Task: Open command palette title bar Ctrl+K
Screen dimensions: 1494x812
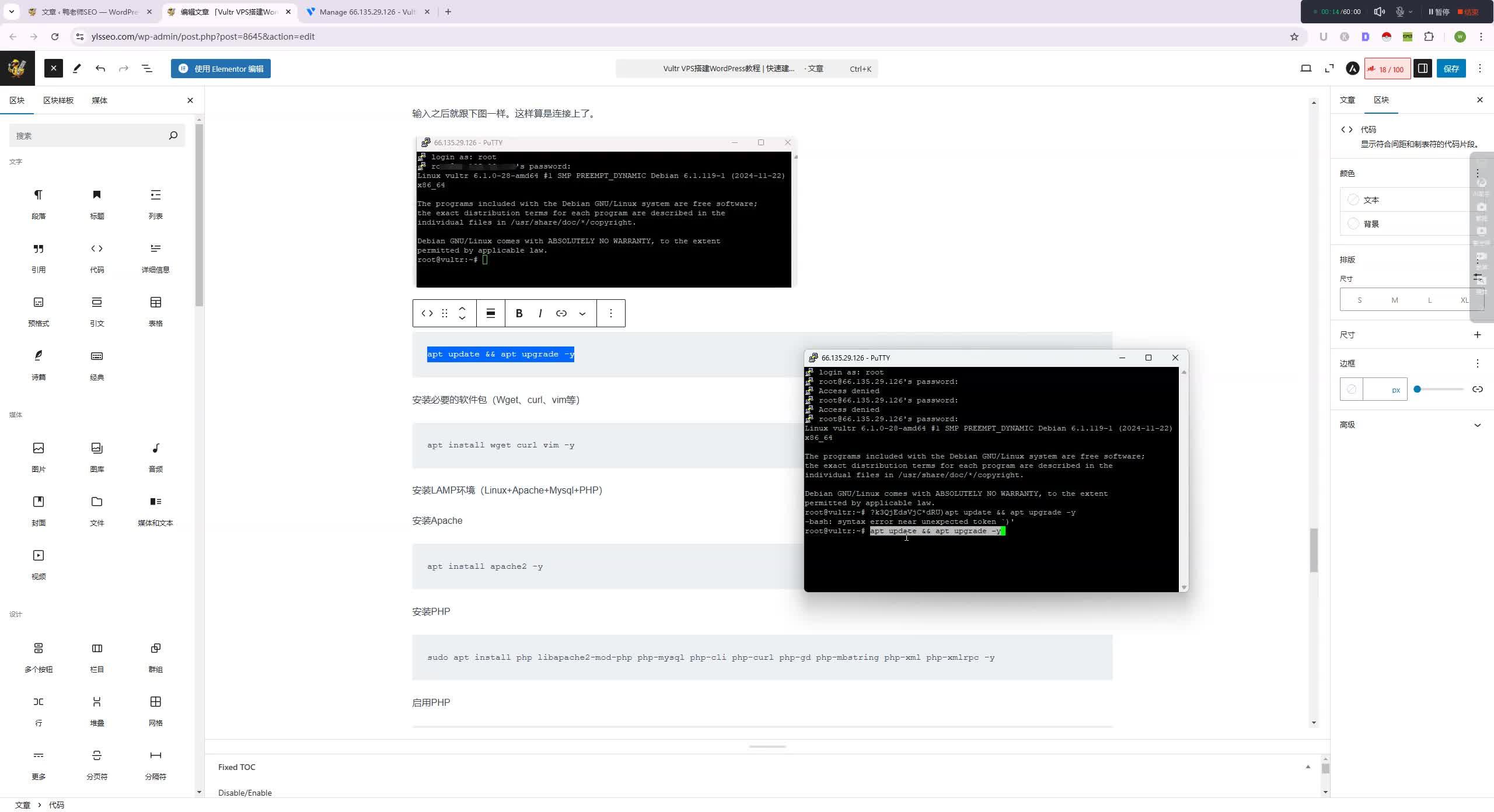Action: 746,68
